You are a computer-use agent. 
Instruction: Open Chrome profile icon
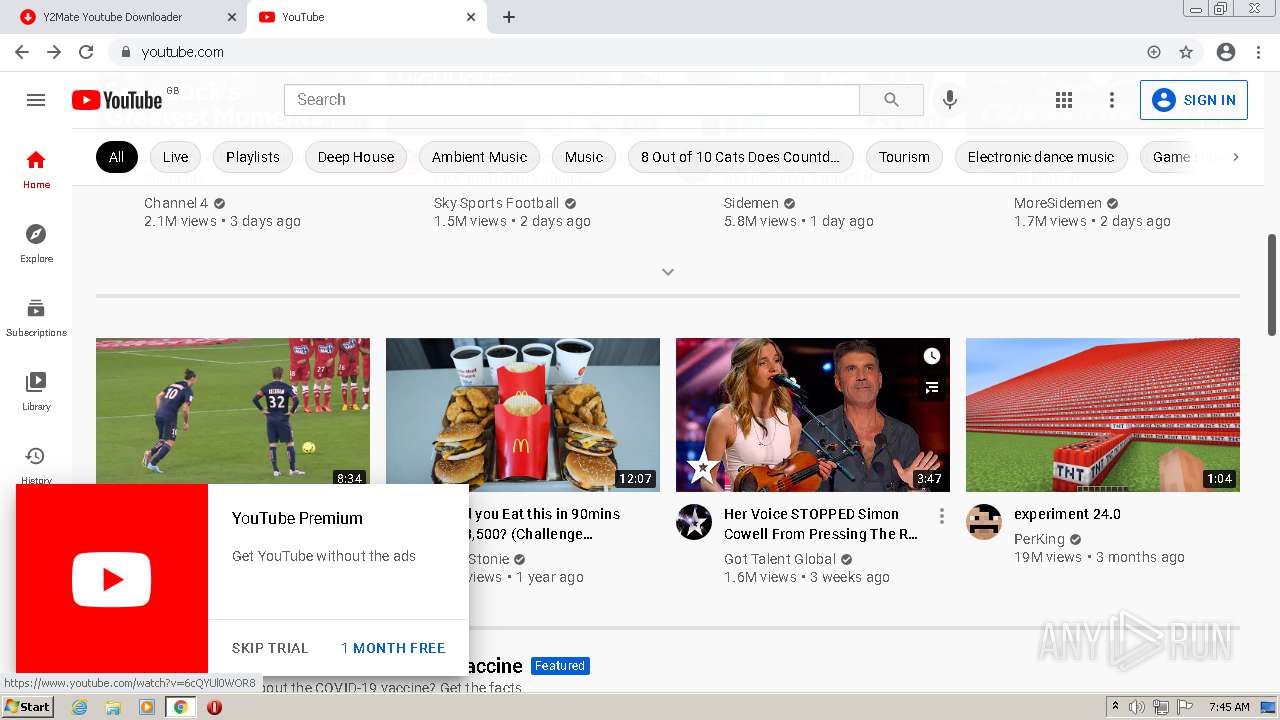[x=1226, y=52]
